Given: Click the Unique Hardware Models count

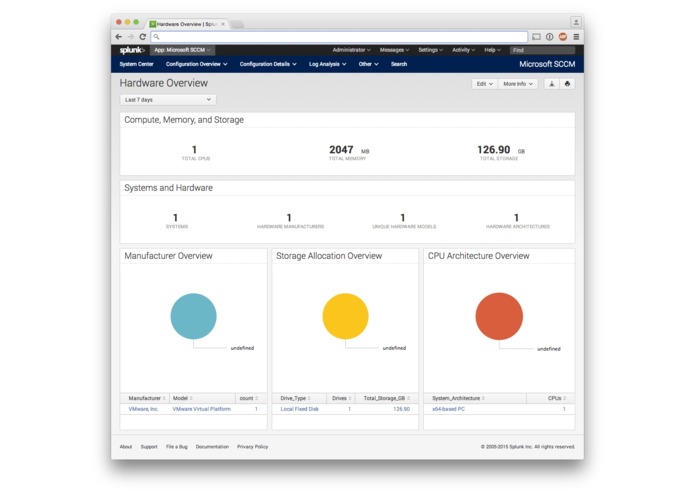Looking at the screenshot, I should [402, 218].
